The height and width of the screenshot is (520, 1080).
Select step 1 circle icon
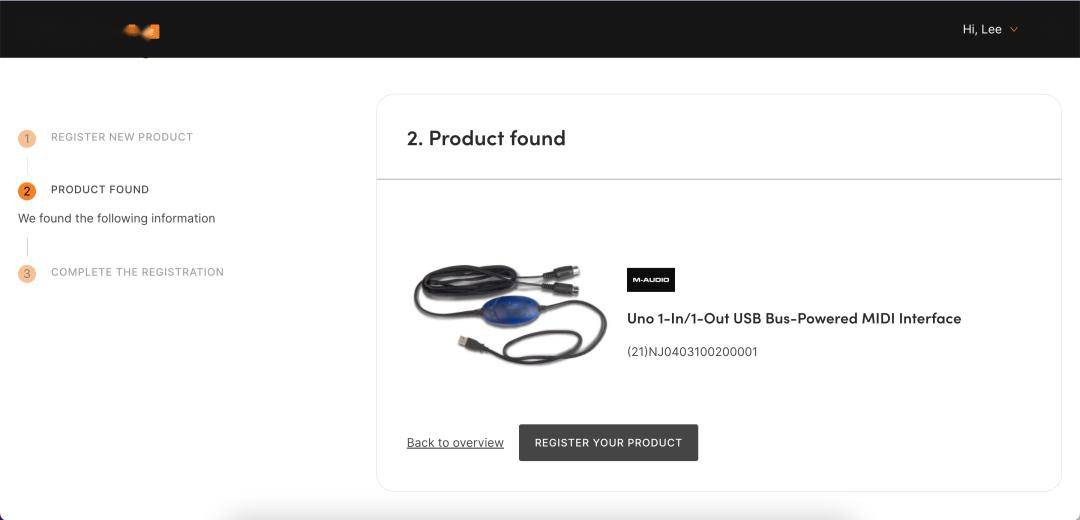click(x=27, y=138)
